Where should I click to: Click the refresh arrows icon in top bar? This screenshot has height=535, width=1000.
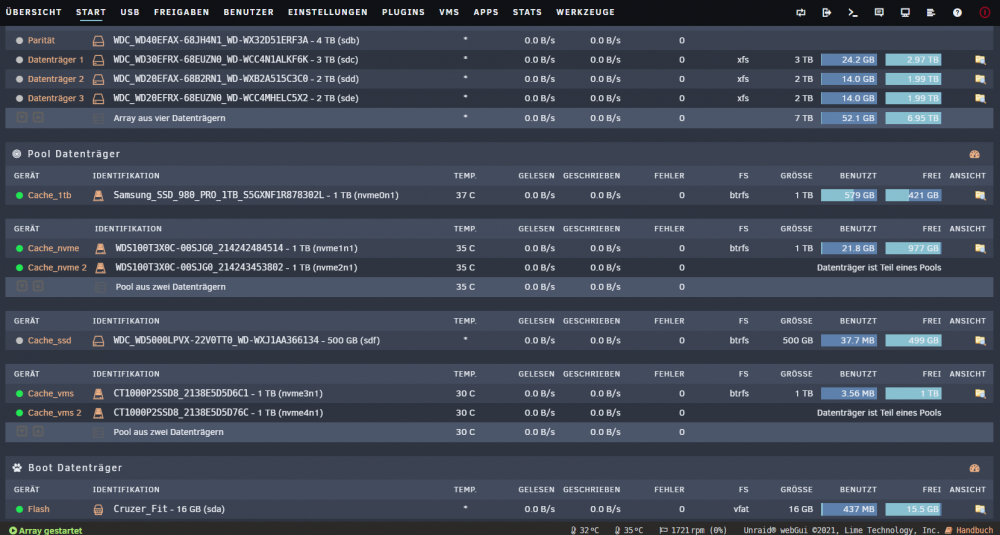[x=800, y=13]
